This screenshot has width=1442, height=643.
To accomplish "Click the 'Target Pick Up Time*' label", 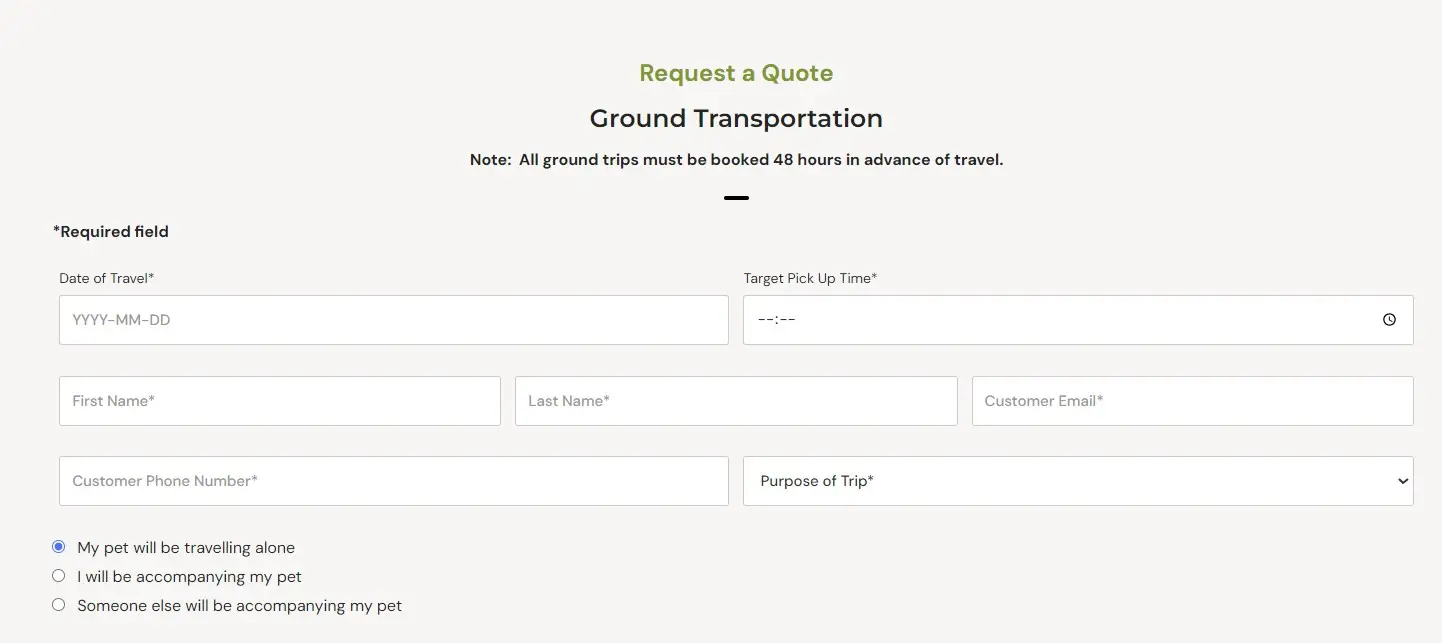I will (810, 278).
